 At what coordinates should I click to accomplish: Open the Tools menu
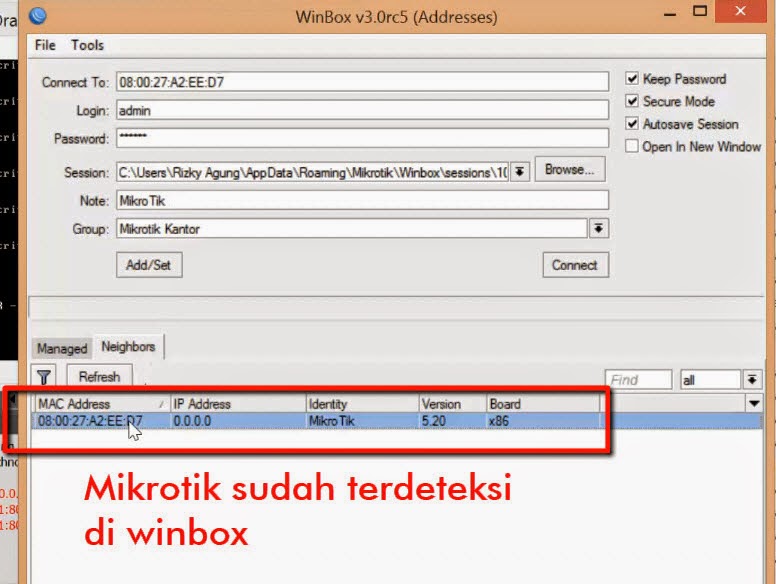click(x=87, y=45)
